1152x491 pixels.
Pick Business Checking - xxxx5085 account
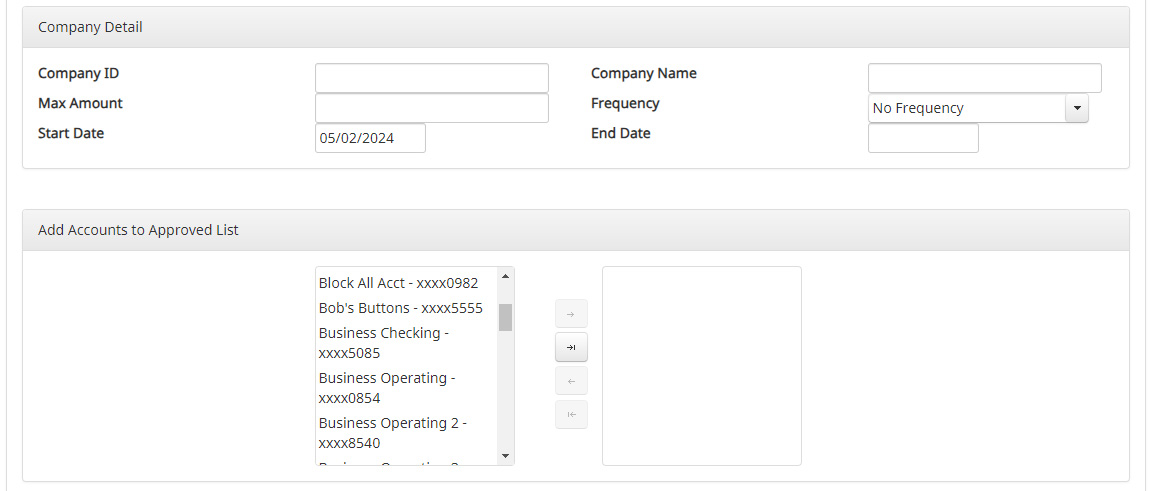pos(384,343)
